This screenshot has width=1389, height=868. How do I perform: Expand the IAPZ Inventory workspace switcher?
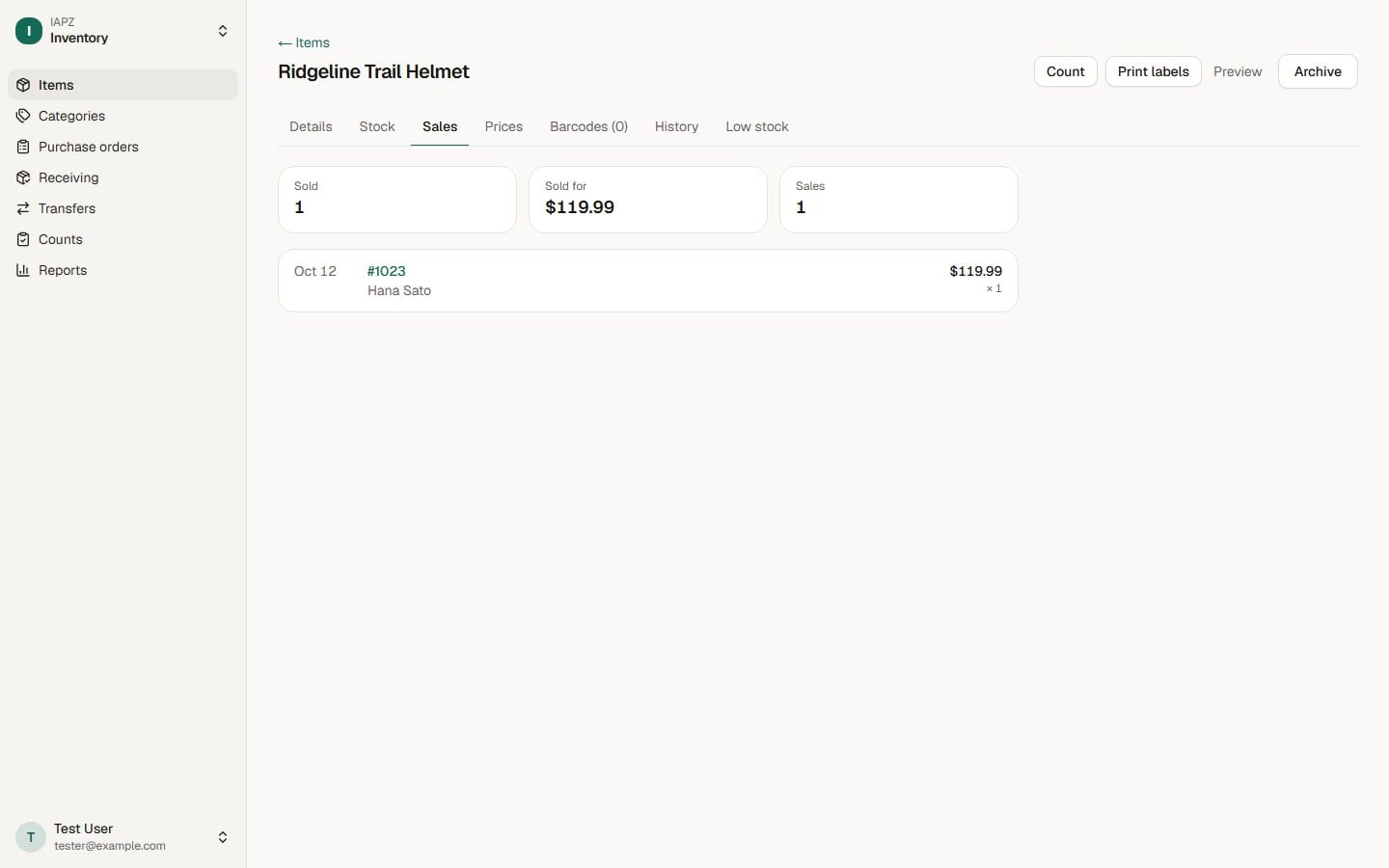click(223, 31)
